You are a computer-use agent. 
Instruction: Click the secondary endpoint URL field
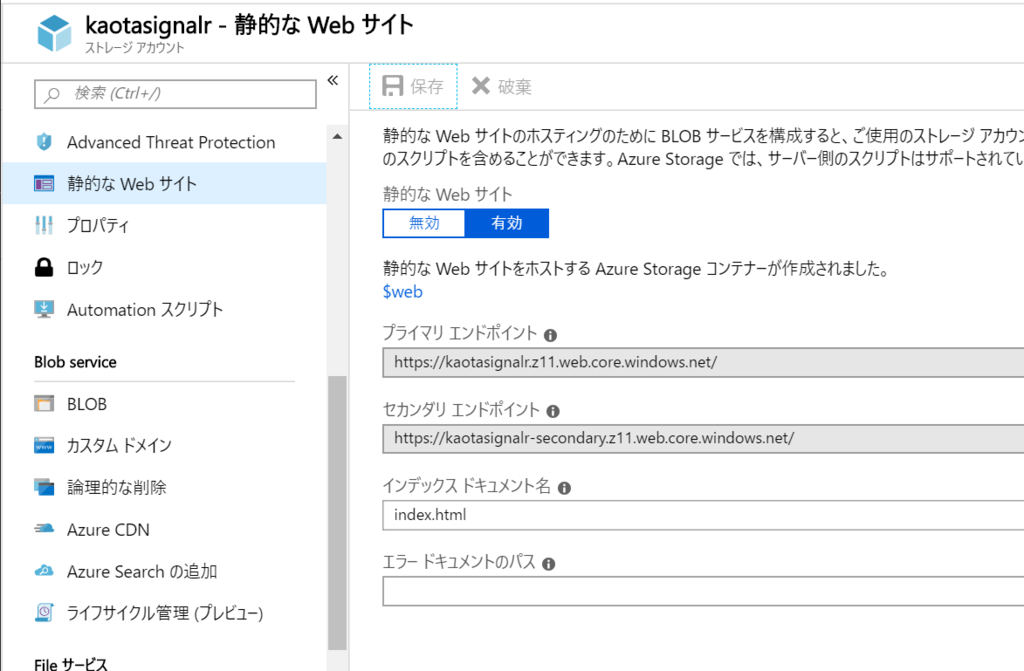tap(703, 438)
